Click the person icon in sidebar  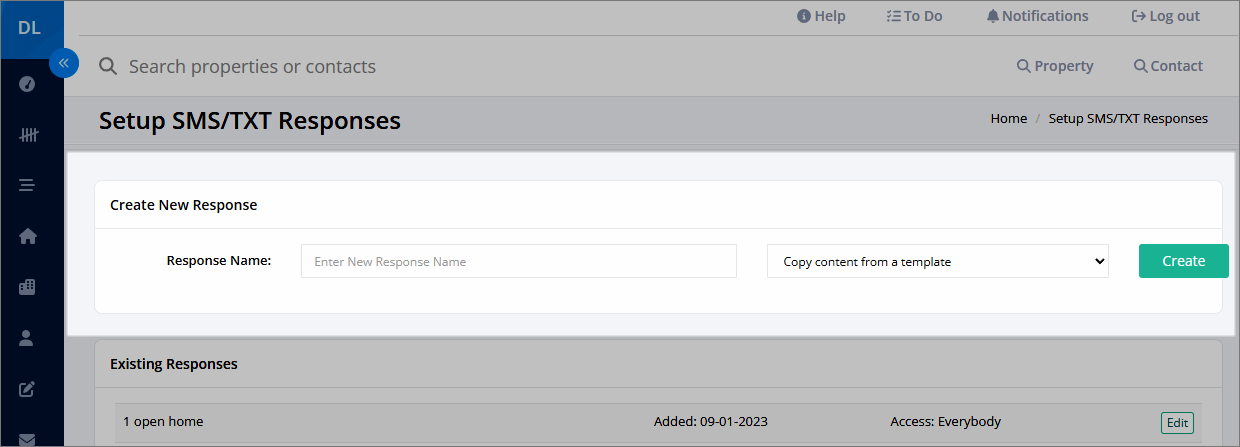coord(28,337)
